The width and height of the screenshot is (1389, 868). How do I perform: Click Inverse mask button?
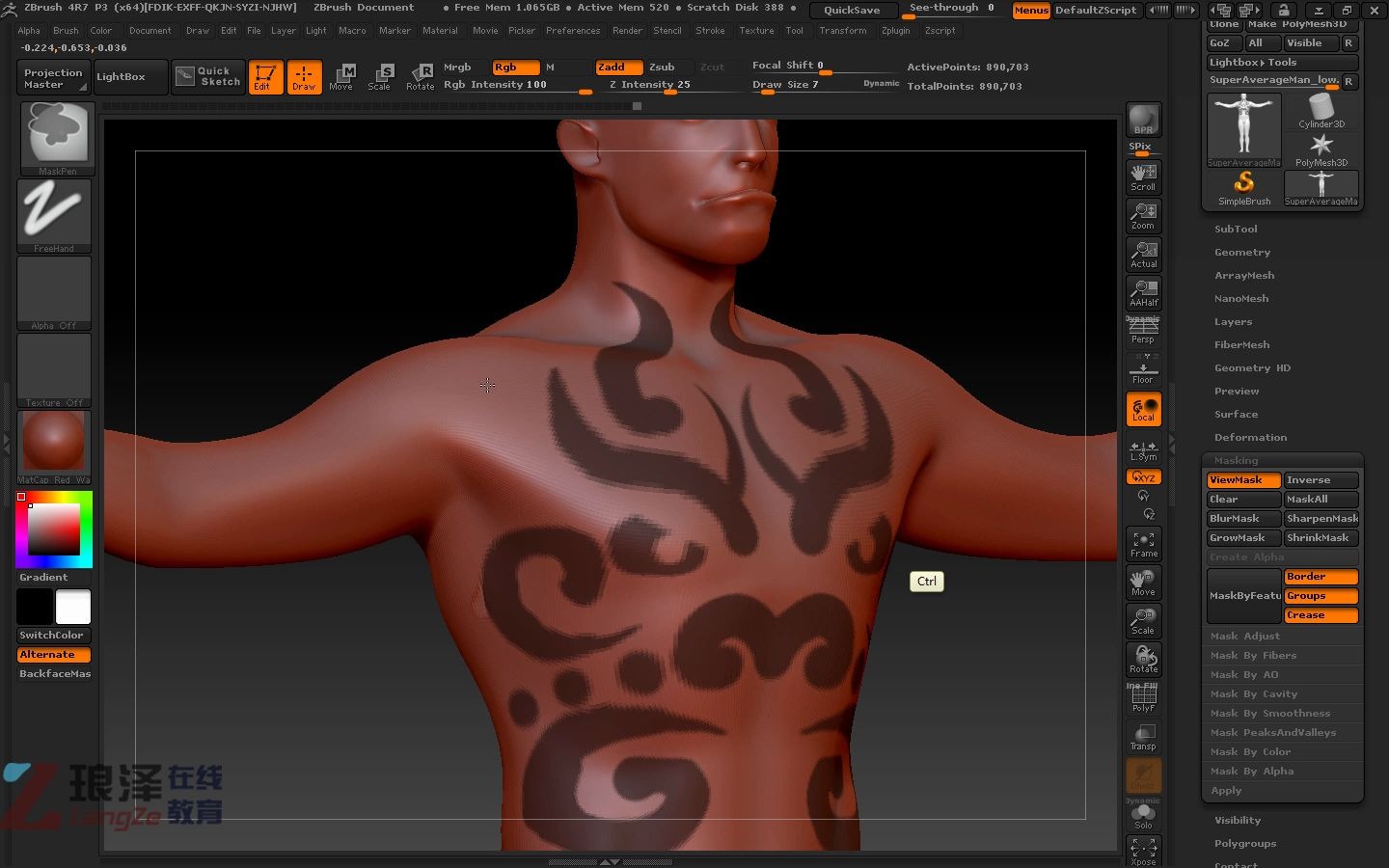[x=1321, y=480]
